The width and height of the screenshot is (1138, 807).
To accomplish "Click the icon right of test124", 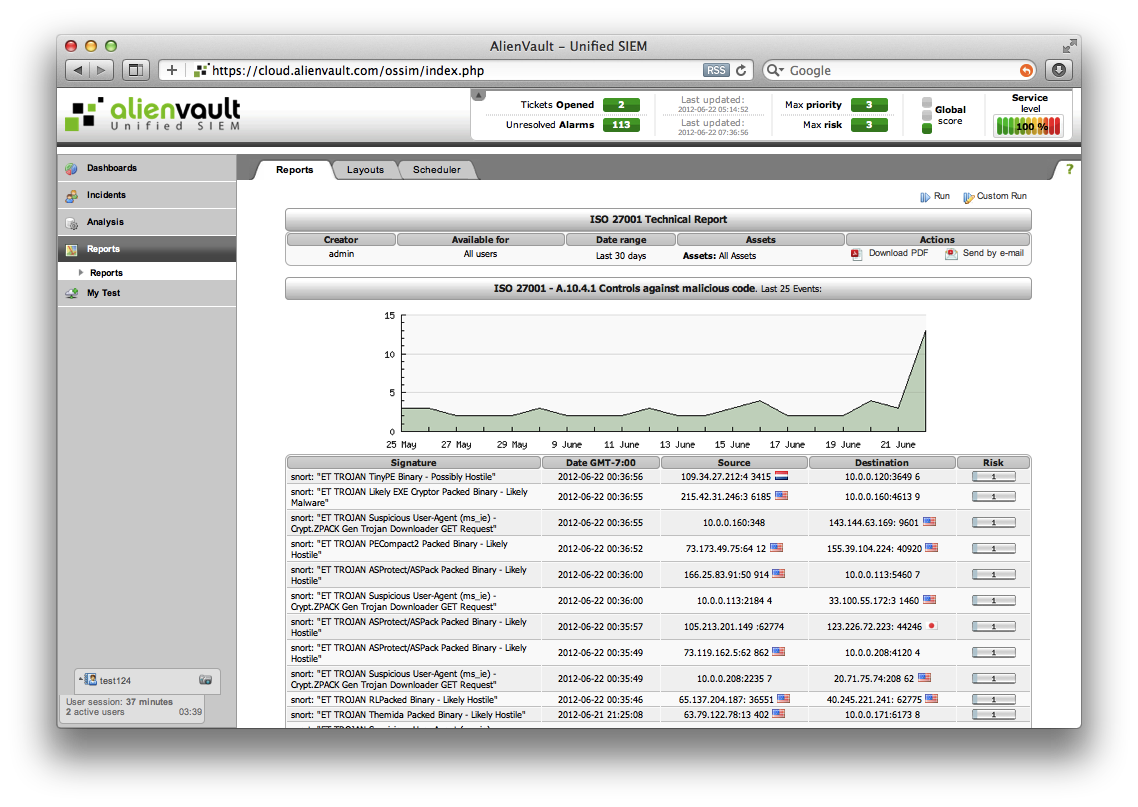I will (205, 680).
